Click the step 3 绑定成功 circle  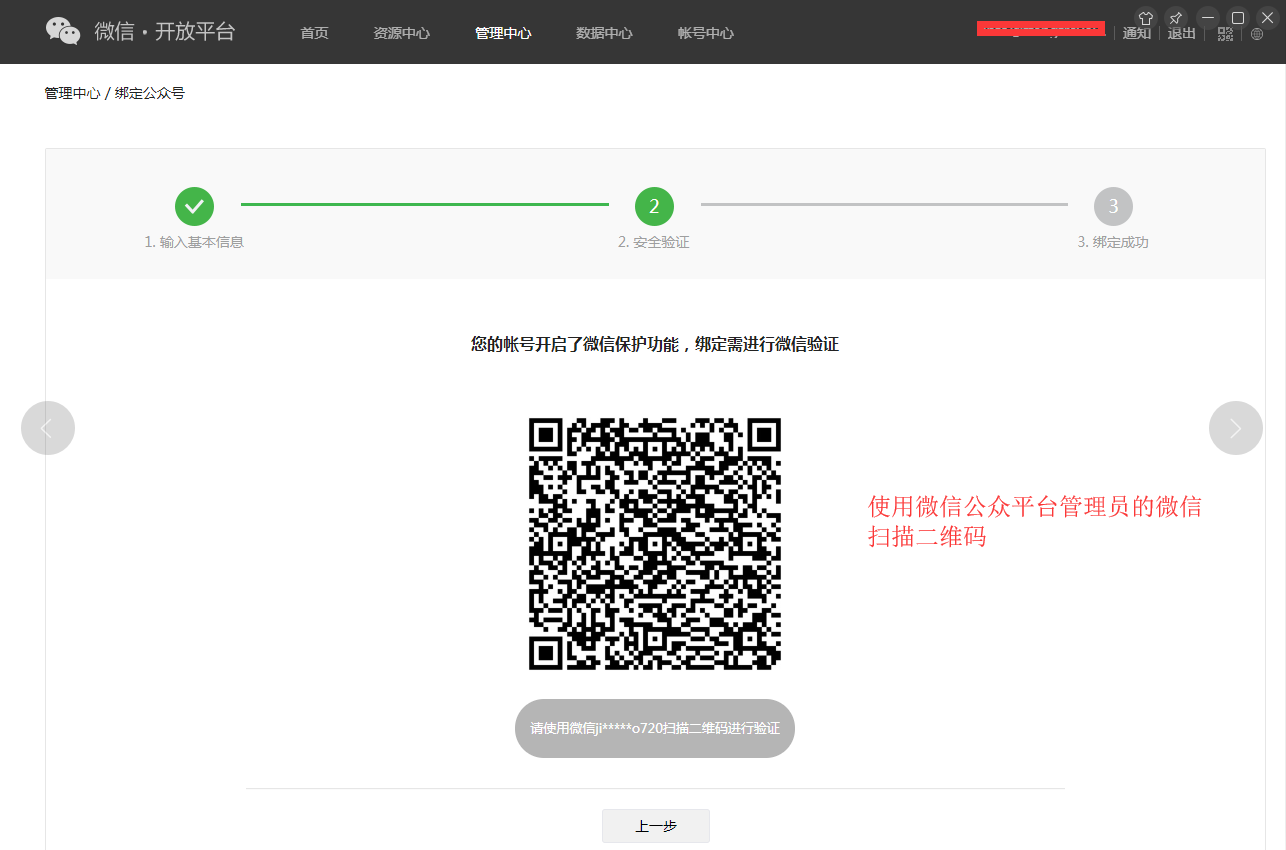tap(1113, 206)
